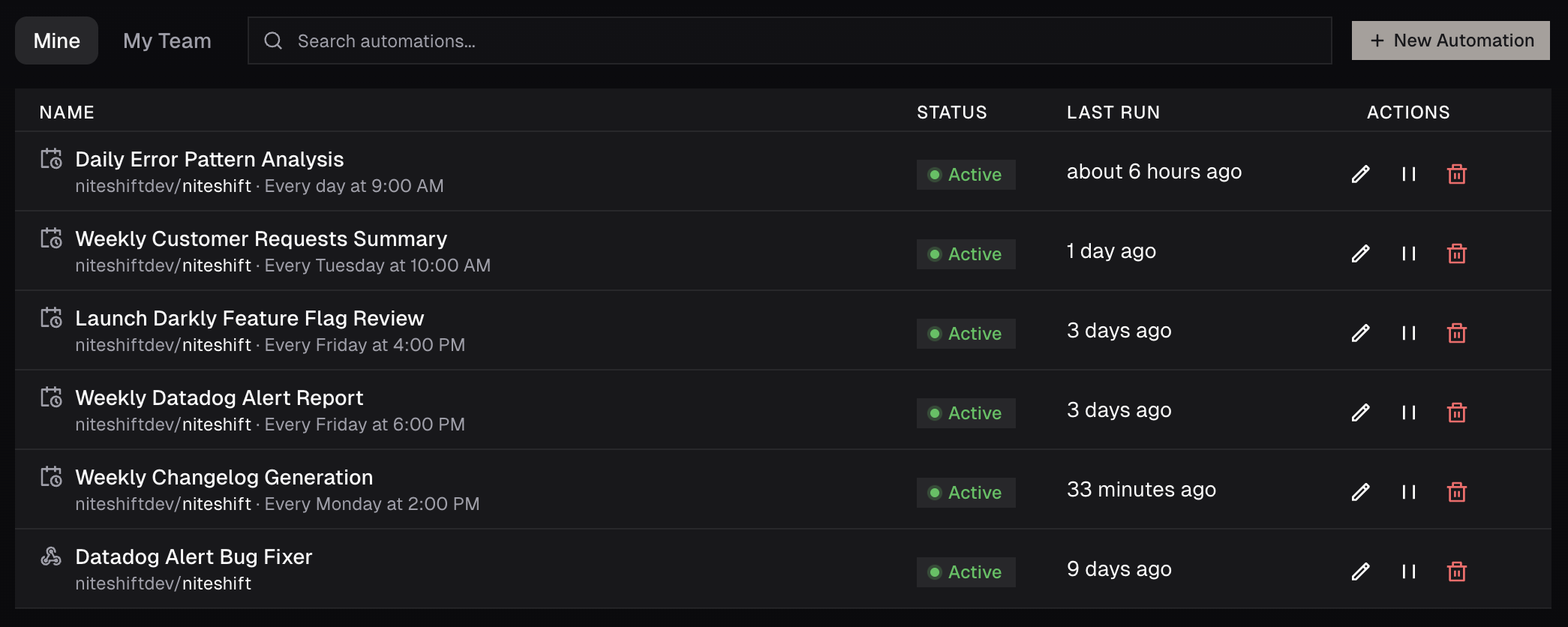This screenshot has width=1568, height=627.
Task: Pause the Weekly Customer Requests Summary automation
Action: (x=1408, y=254)
